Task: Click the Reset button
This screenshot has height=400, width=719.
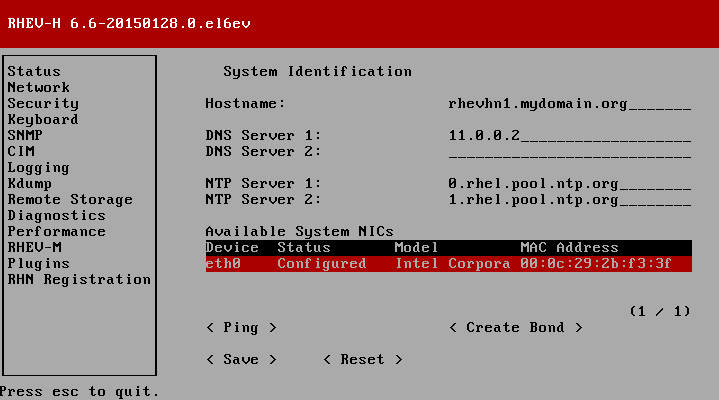Action: (363, 360)
